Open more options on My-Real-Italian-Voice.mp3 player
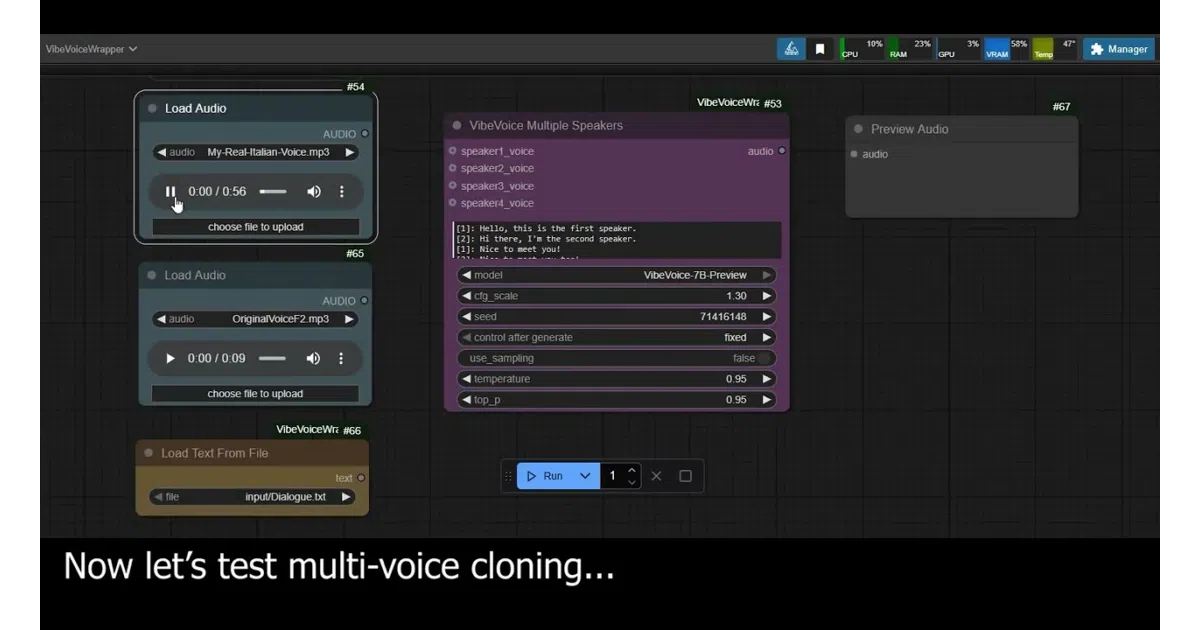This screenshot has height=630, width=1200. (341, 191)
